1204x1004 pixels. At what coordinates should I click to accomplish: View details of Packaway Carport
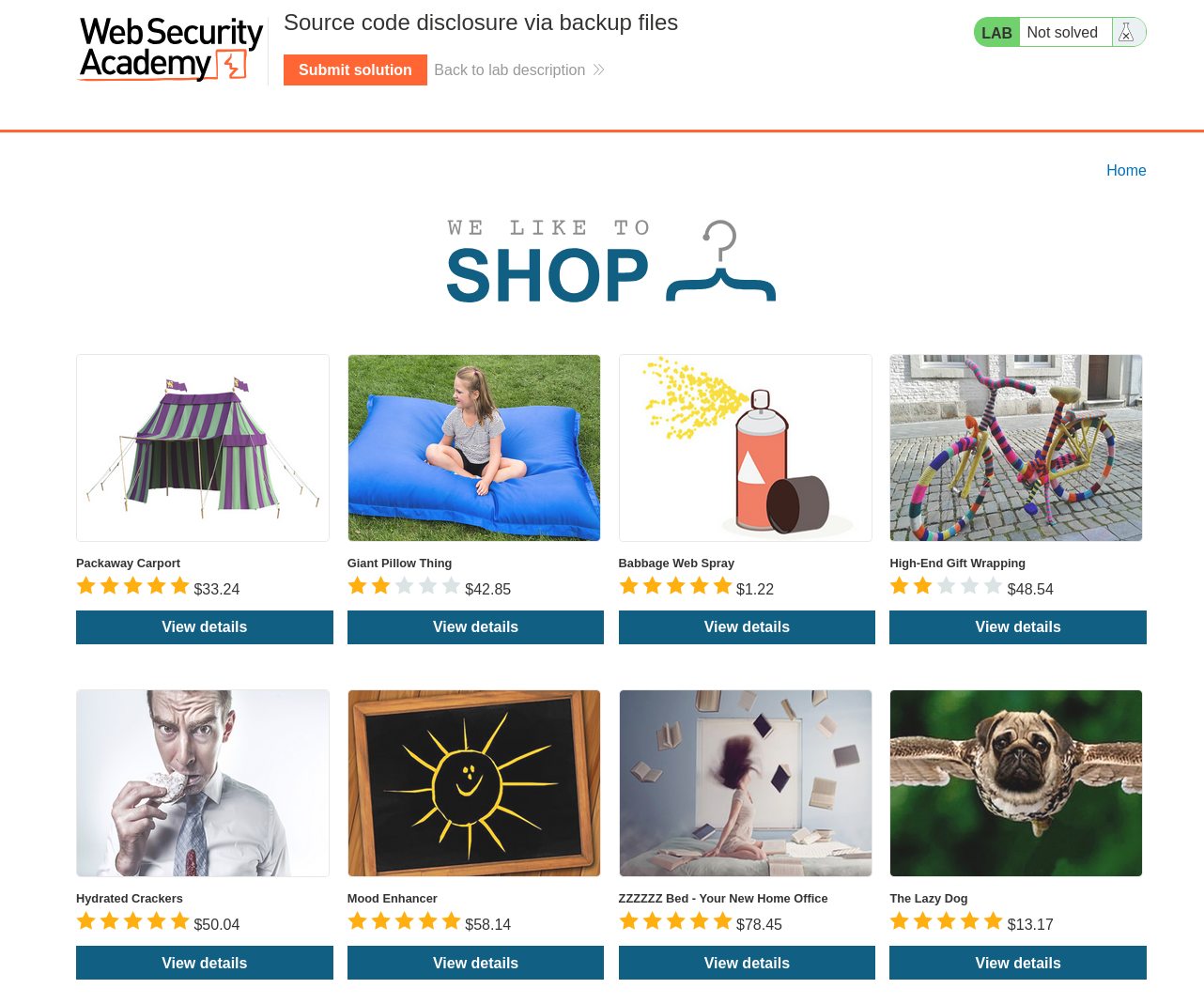(x=205, y=627)
